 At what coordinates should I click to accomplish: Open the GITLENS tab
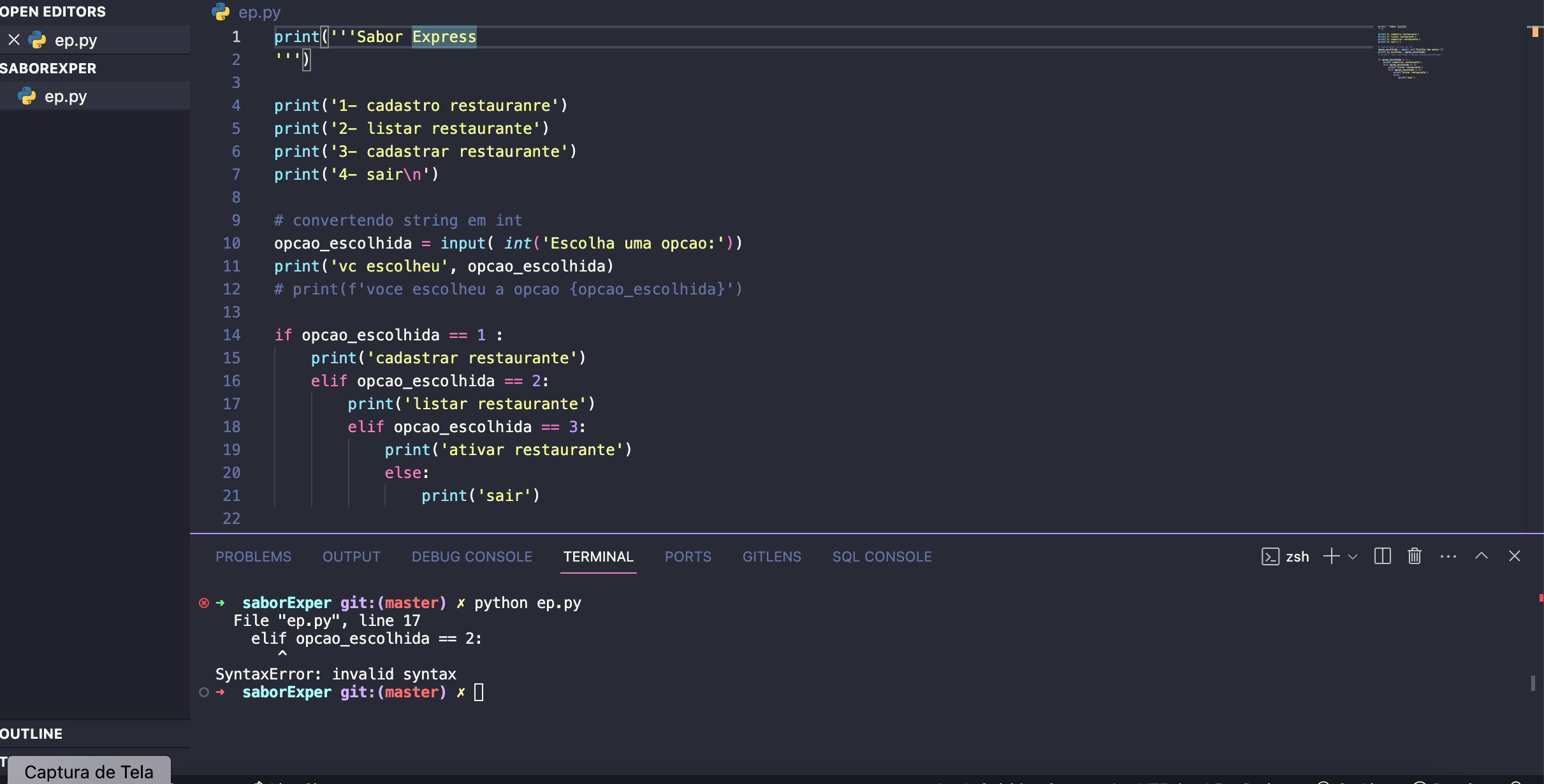click(771, 556)
